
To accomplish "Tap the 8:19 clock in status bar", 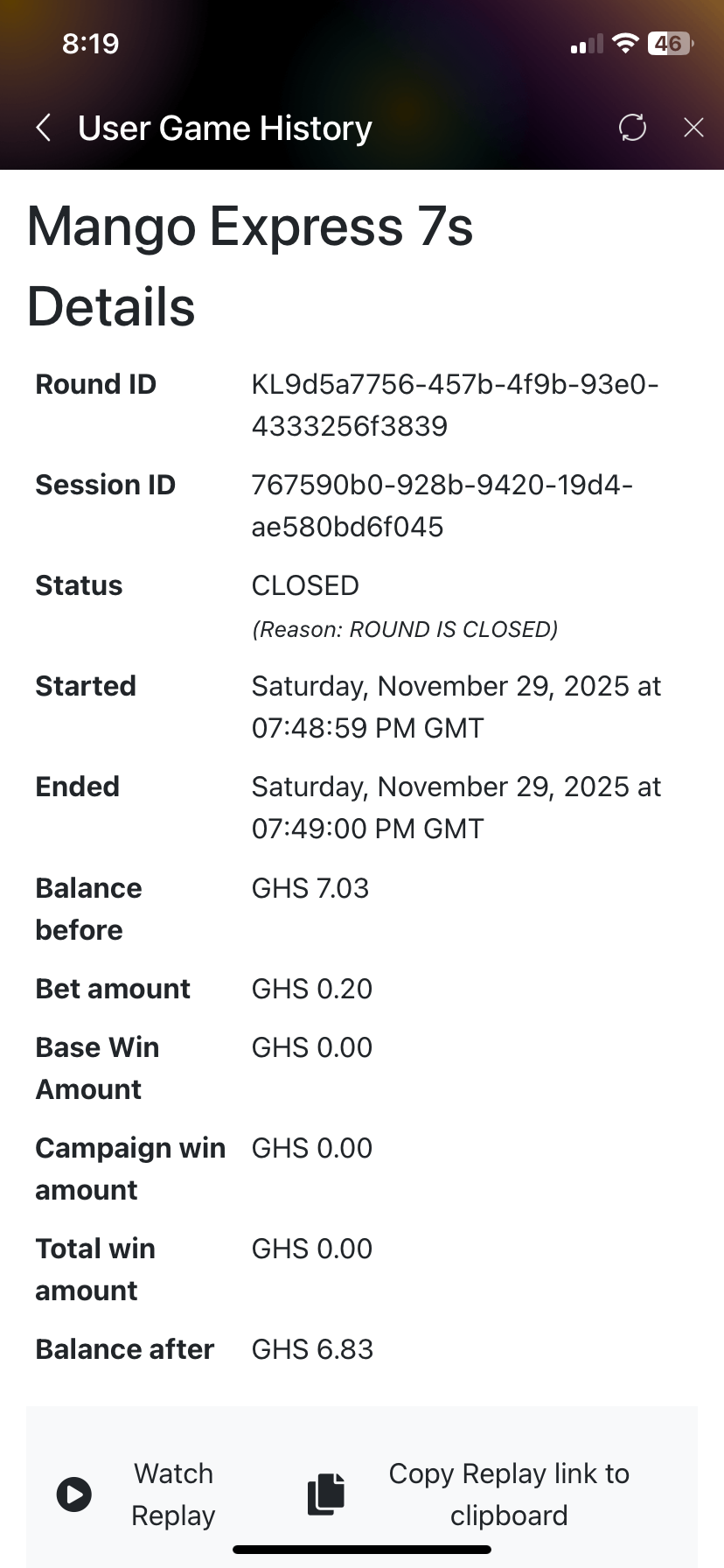I will (x=91, y=44).
